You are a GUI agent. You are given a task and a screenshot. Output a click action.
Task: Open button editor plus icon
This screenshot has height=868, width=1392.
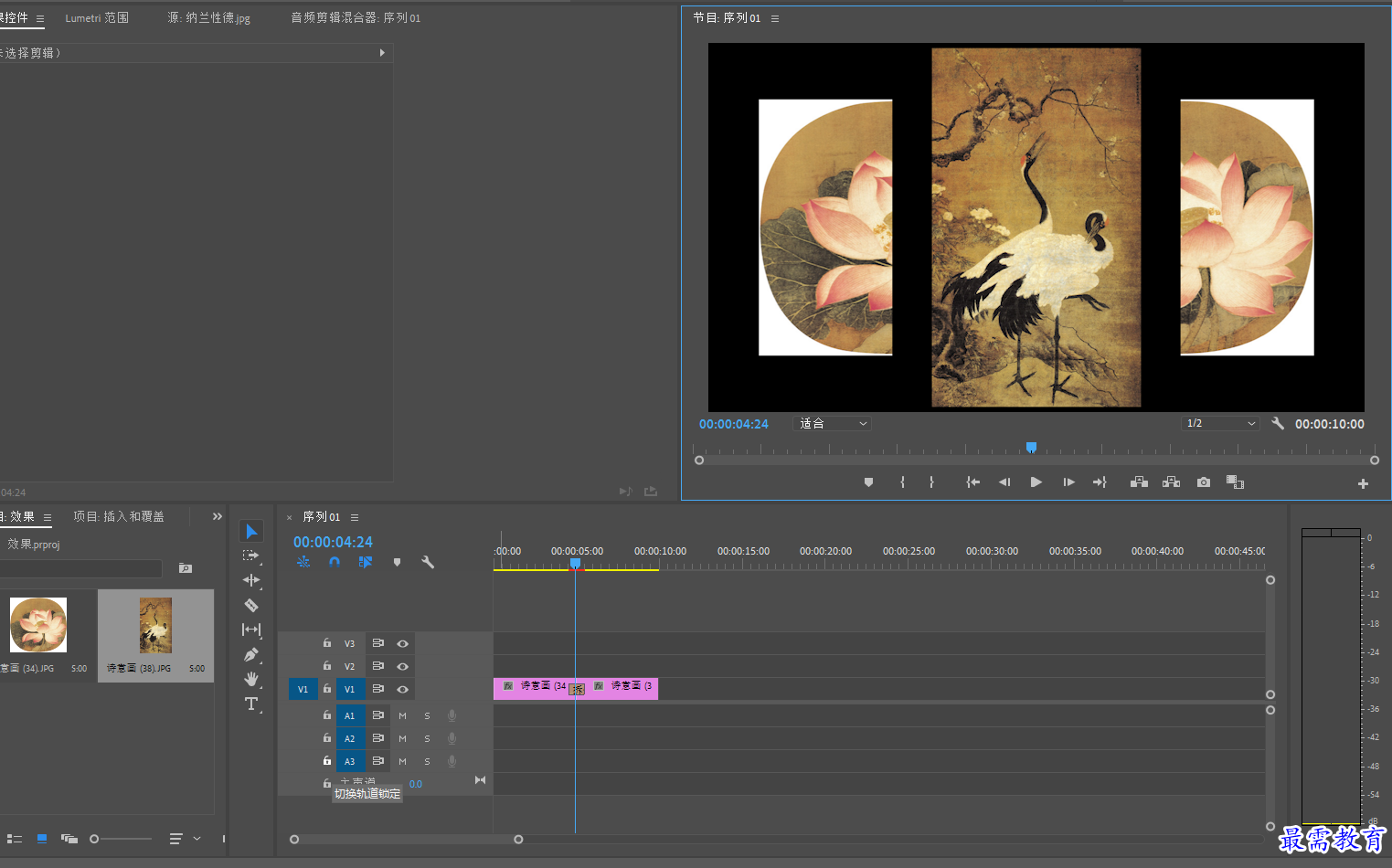click(1363, 483)
